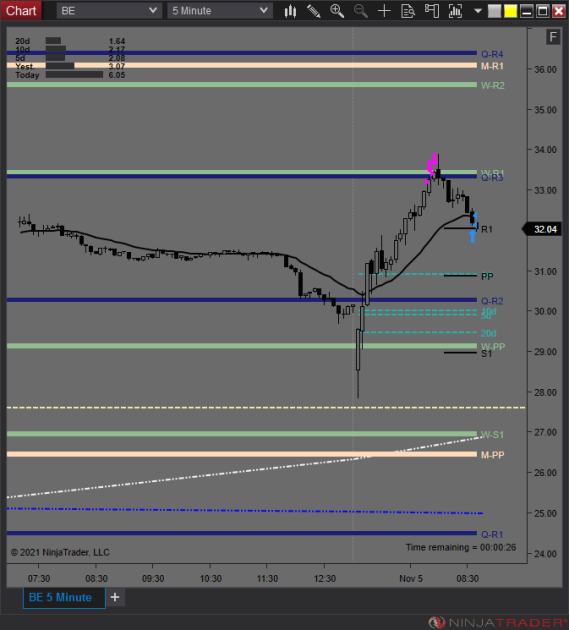569x630 pixels.
Task: Click the S1 daily pivot label
Action: coord(486,354)
